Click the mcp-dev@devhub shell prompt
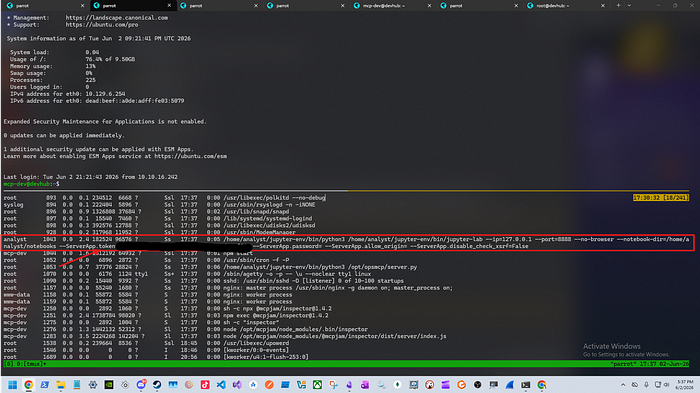Screen dimensions: 700x393 31,184
